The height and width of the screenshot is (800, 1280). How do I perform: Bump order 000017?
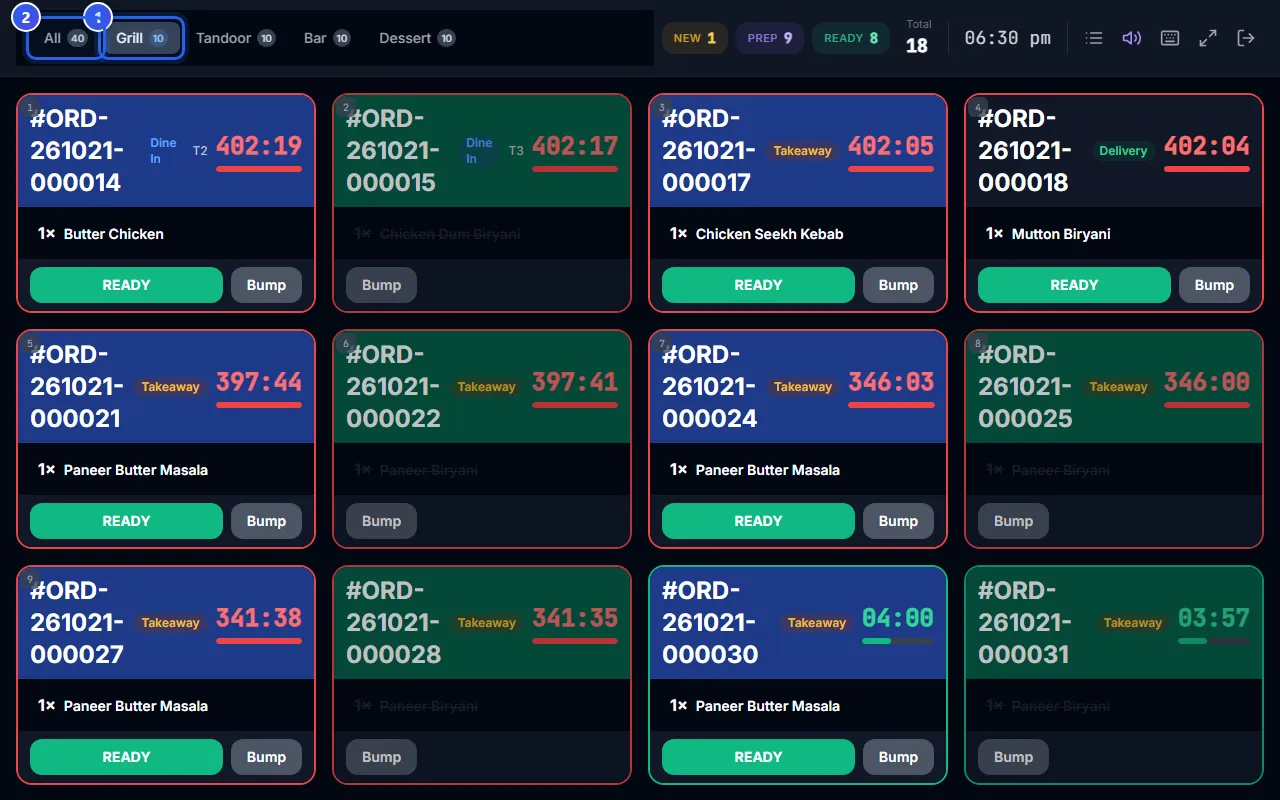898,285
